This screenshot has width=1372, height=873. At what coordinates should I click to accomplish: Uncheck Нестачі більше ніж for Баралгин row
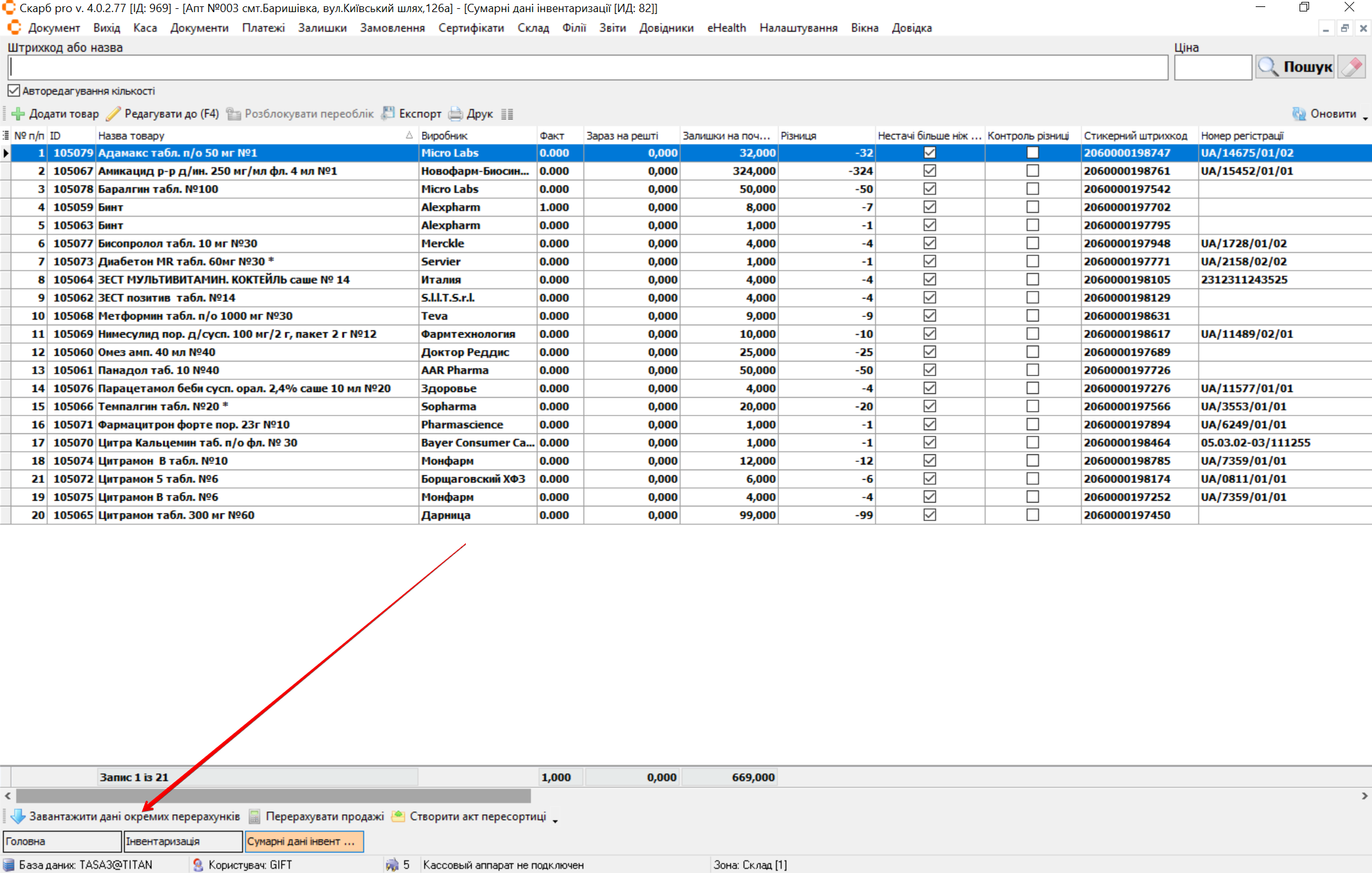pos(930,189)
